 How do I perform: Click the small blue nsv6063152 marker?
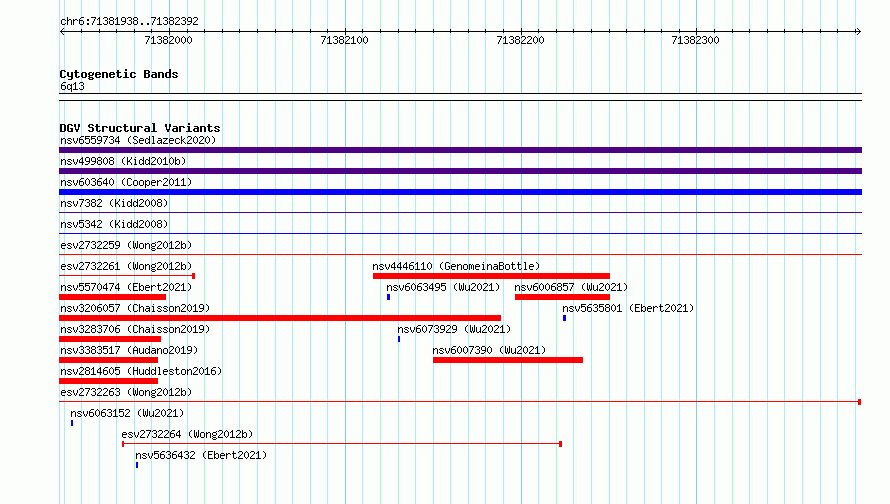click(x=72, y=423)
